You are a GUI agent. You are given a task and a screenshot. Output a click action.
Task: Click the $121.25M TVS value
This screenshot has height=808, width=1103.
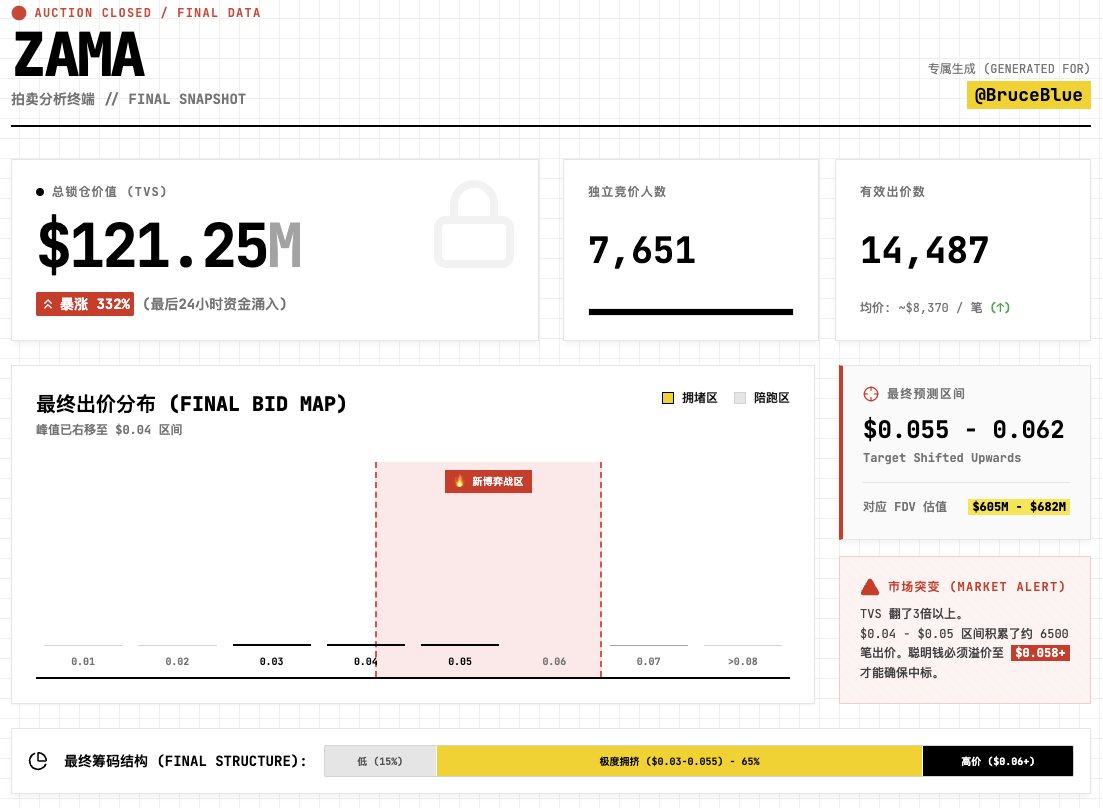pyautogui.click(x=170, y=245)
